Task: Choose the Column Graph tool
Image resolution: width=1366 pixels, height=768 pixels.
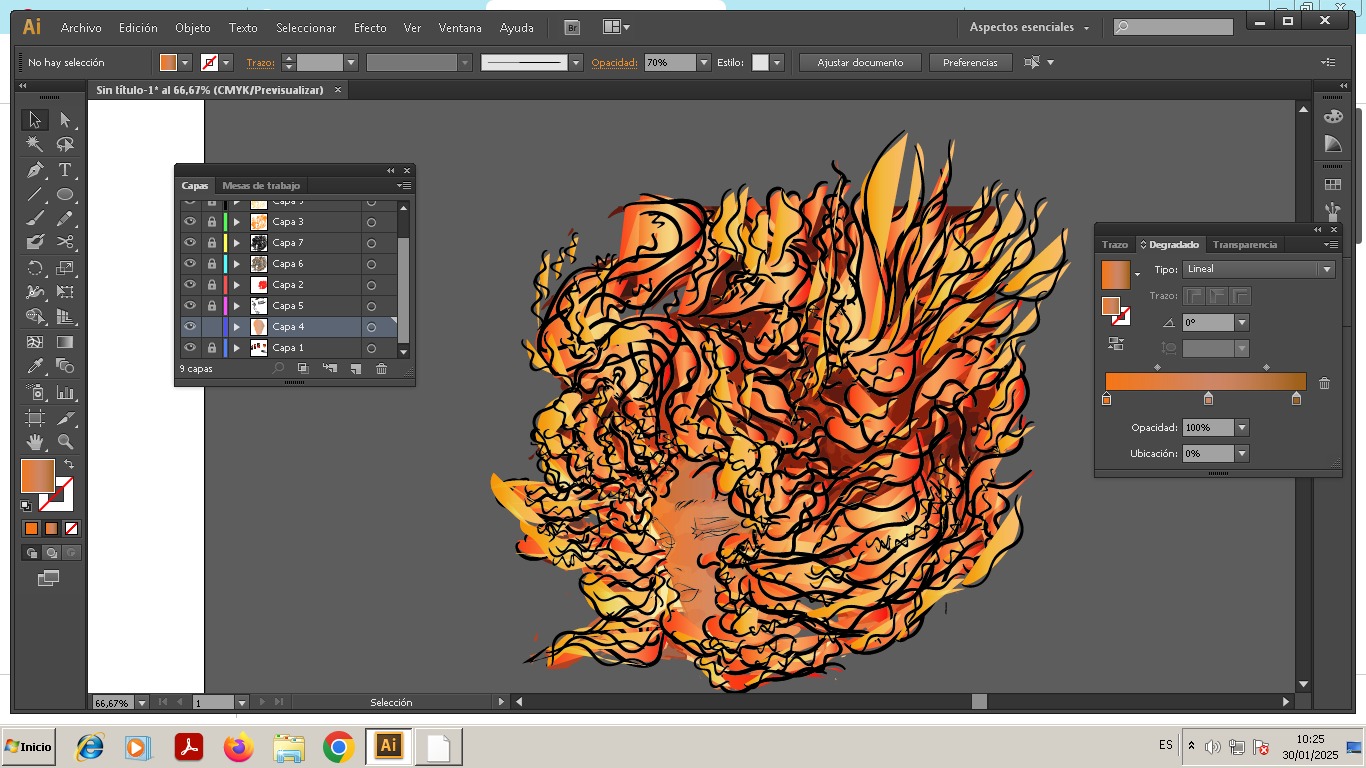Action: point(65,392)
